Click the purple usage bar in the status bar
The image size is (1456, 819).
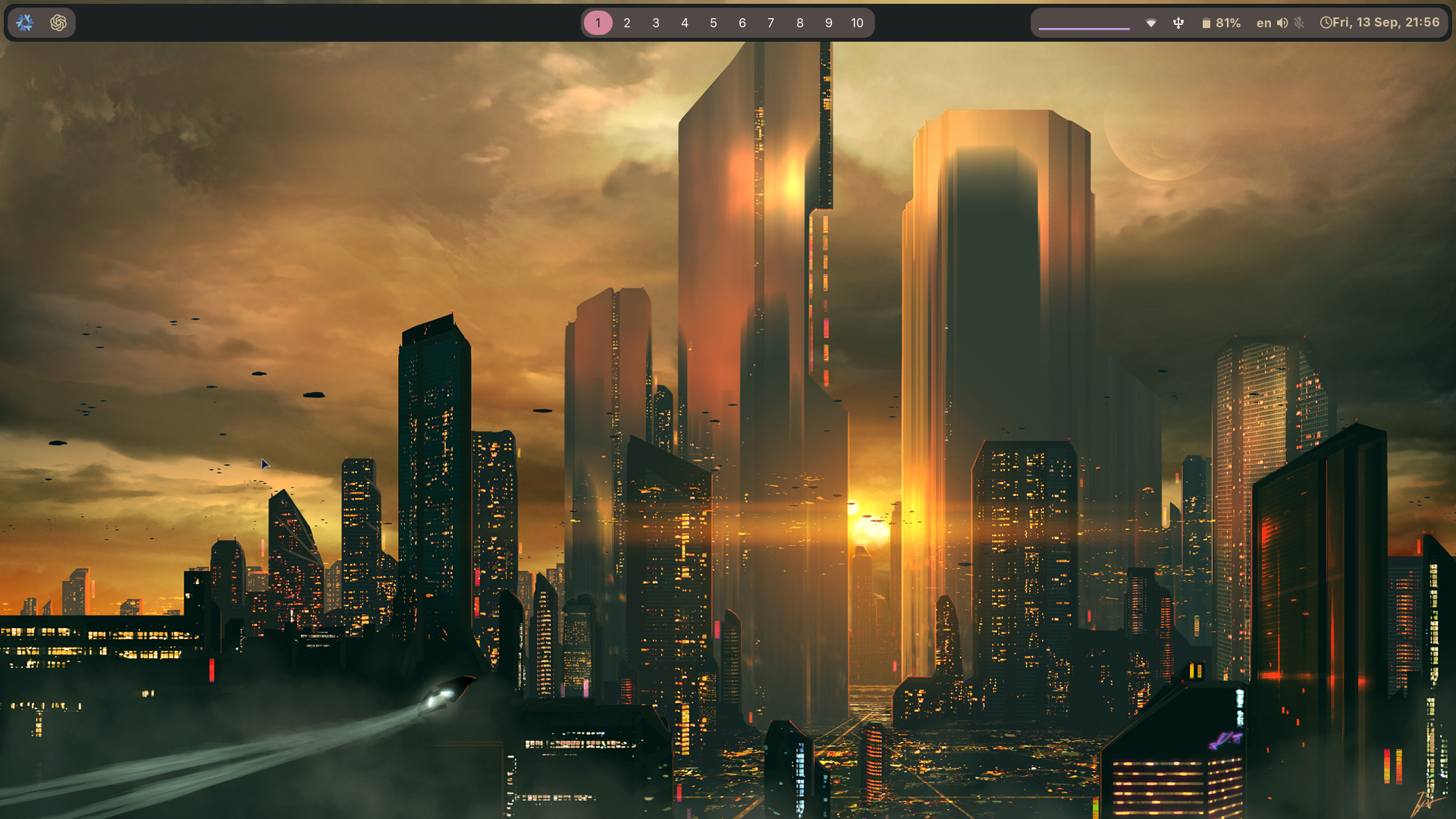1084,28
